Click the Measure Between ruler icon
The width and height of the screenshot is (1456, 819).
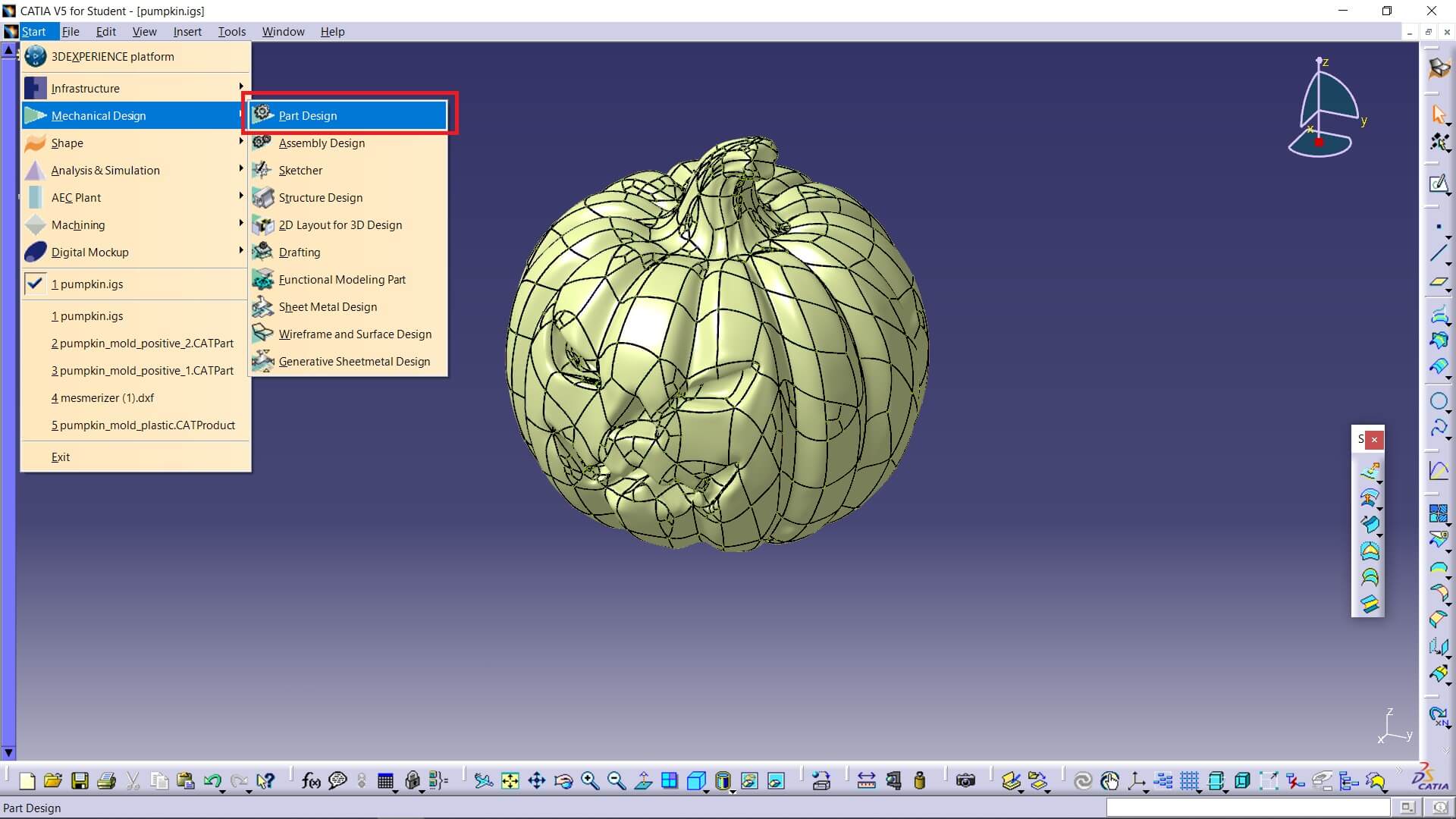coord(866,780)
